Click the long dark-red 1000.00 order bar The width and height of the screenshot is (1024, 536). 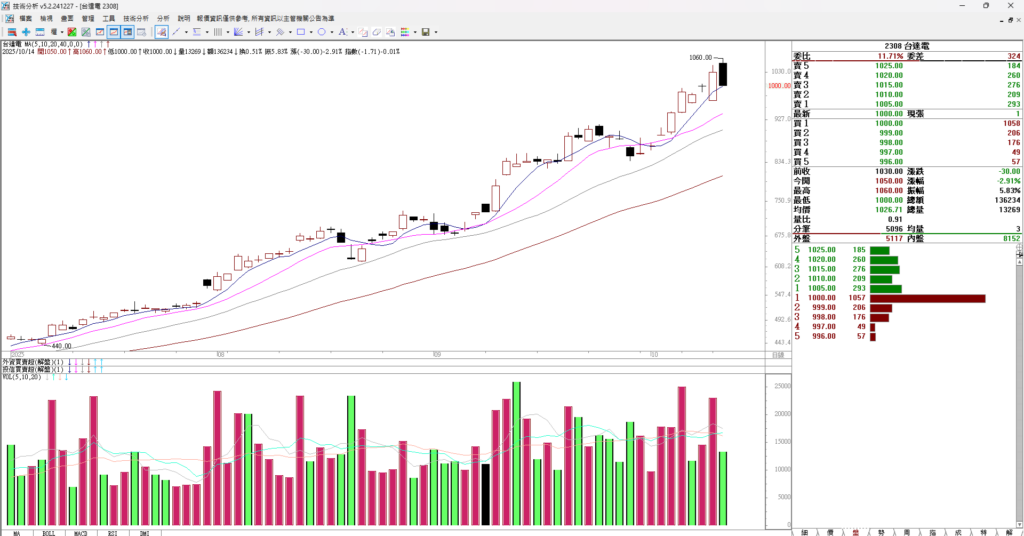927,298
